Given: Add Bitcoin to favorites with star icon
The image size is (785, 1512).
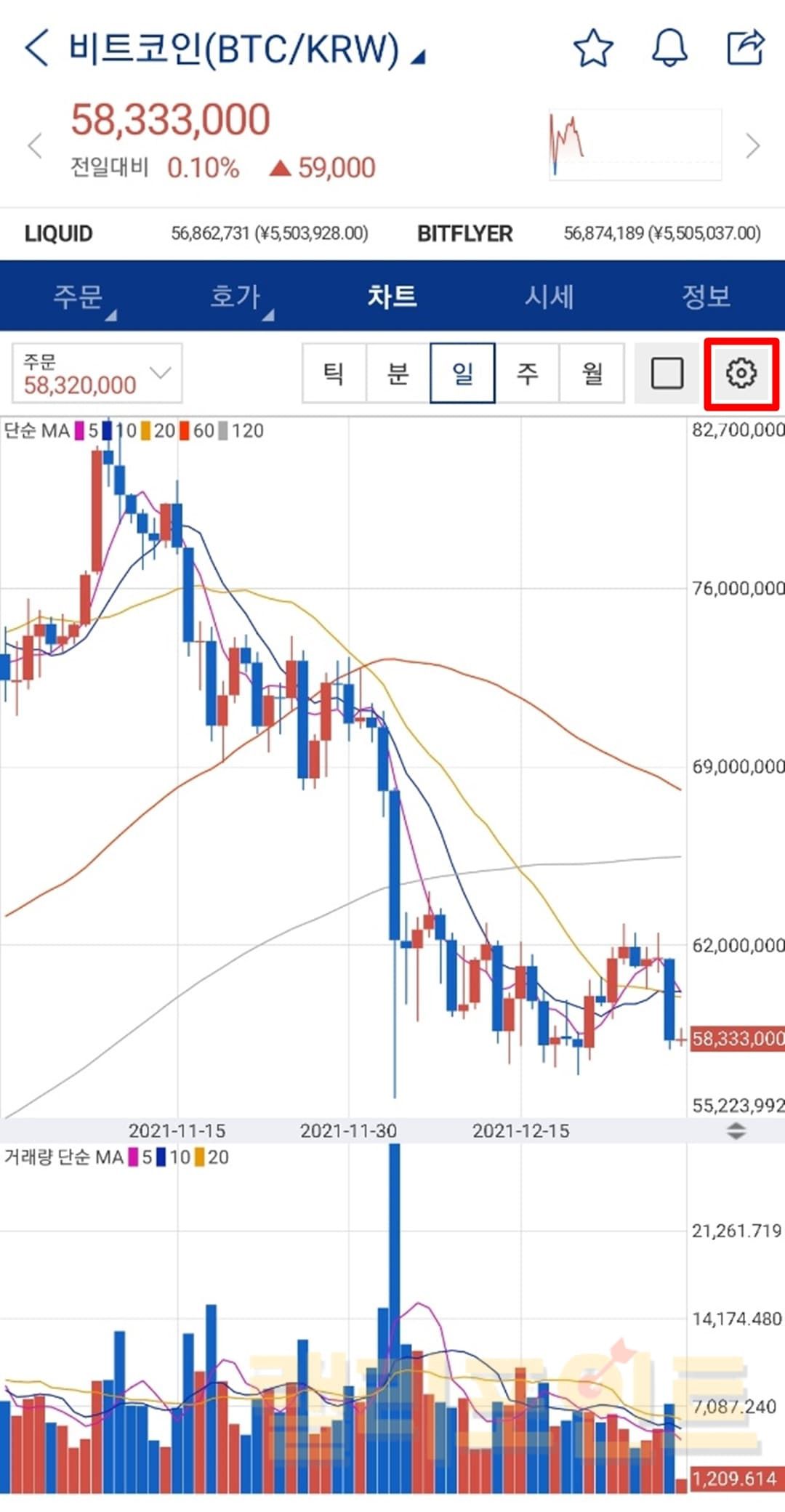Looking at the screenshot, I should [x=593, y=49].
